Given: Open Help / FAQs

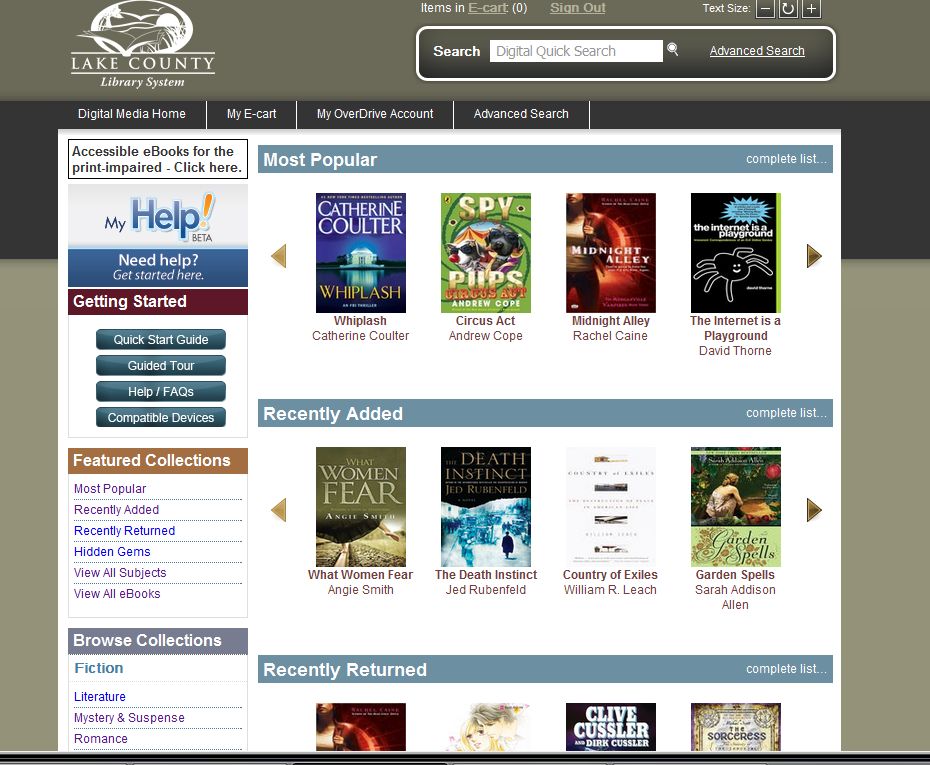Looking at the screenshot, I should click(161, 392).
